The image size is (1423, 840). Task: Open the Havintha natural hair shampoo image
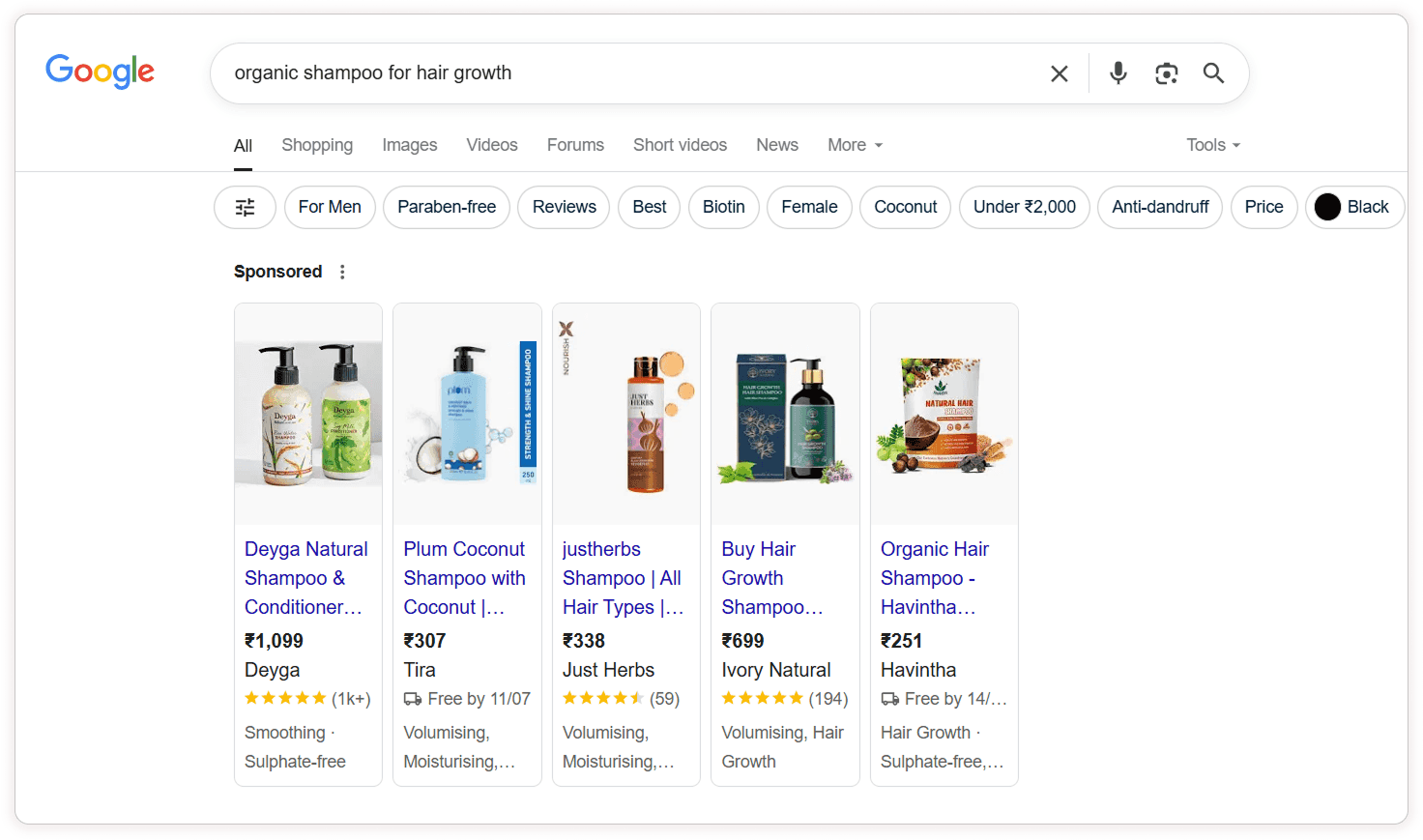click(x=944, y=414)
